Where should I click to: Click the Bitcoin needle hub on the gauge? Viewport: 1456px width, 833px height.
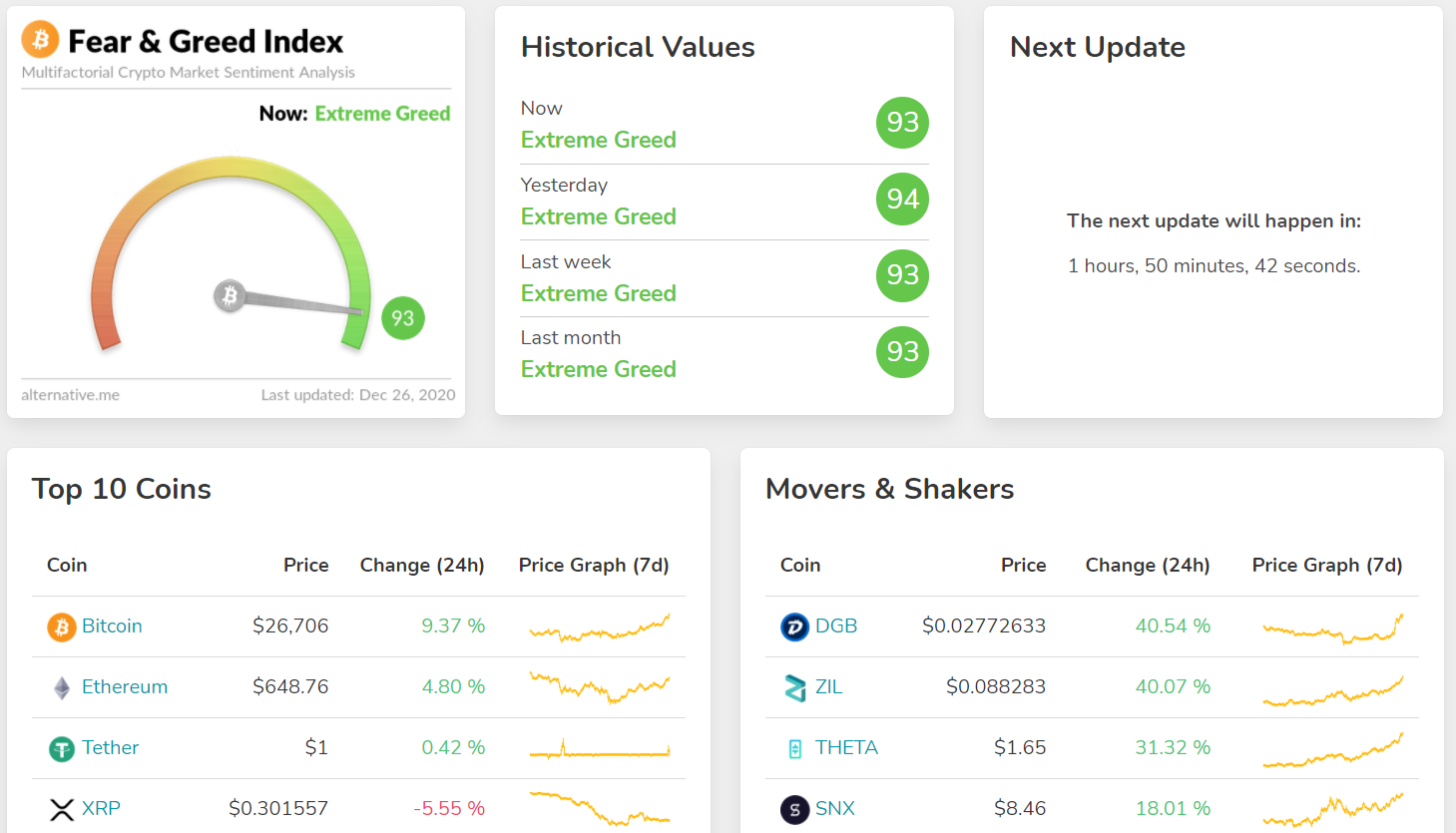(230, 295)
